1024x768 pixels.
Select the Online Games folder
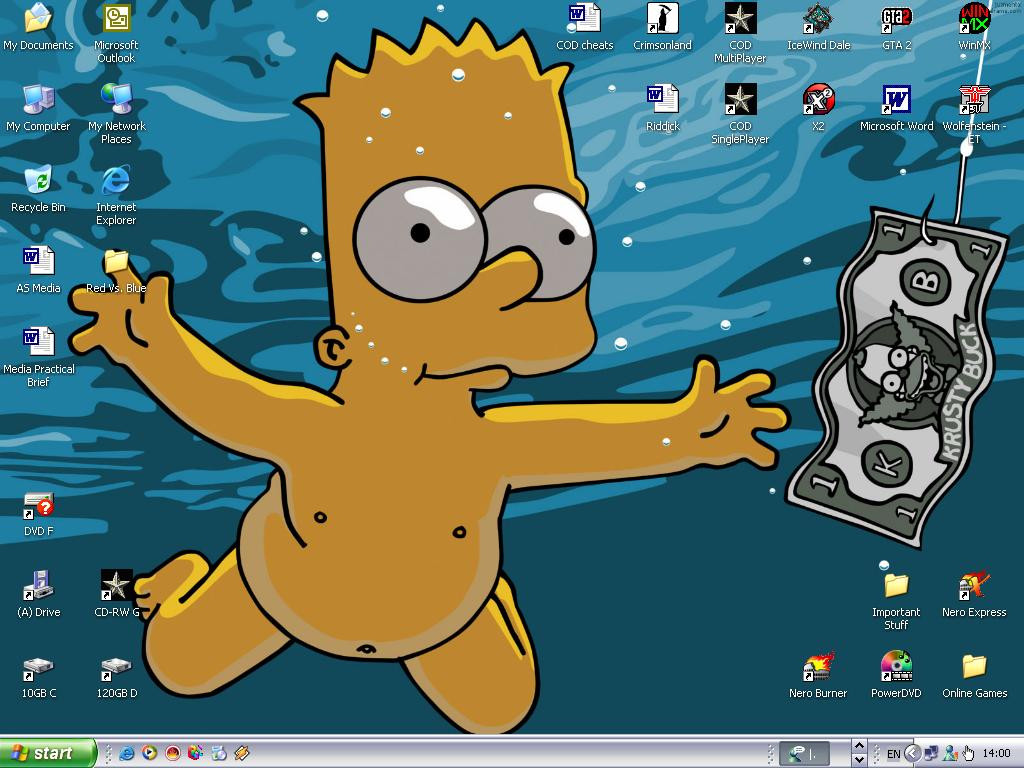[974, 675]
